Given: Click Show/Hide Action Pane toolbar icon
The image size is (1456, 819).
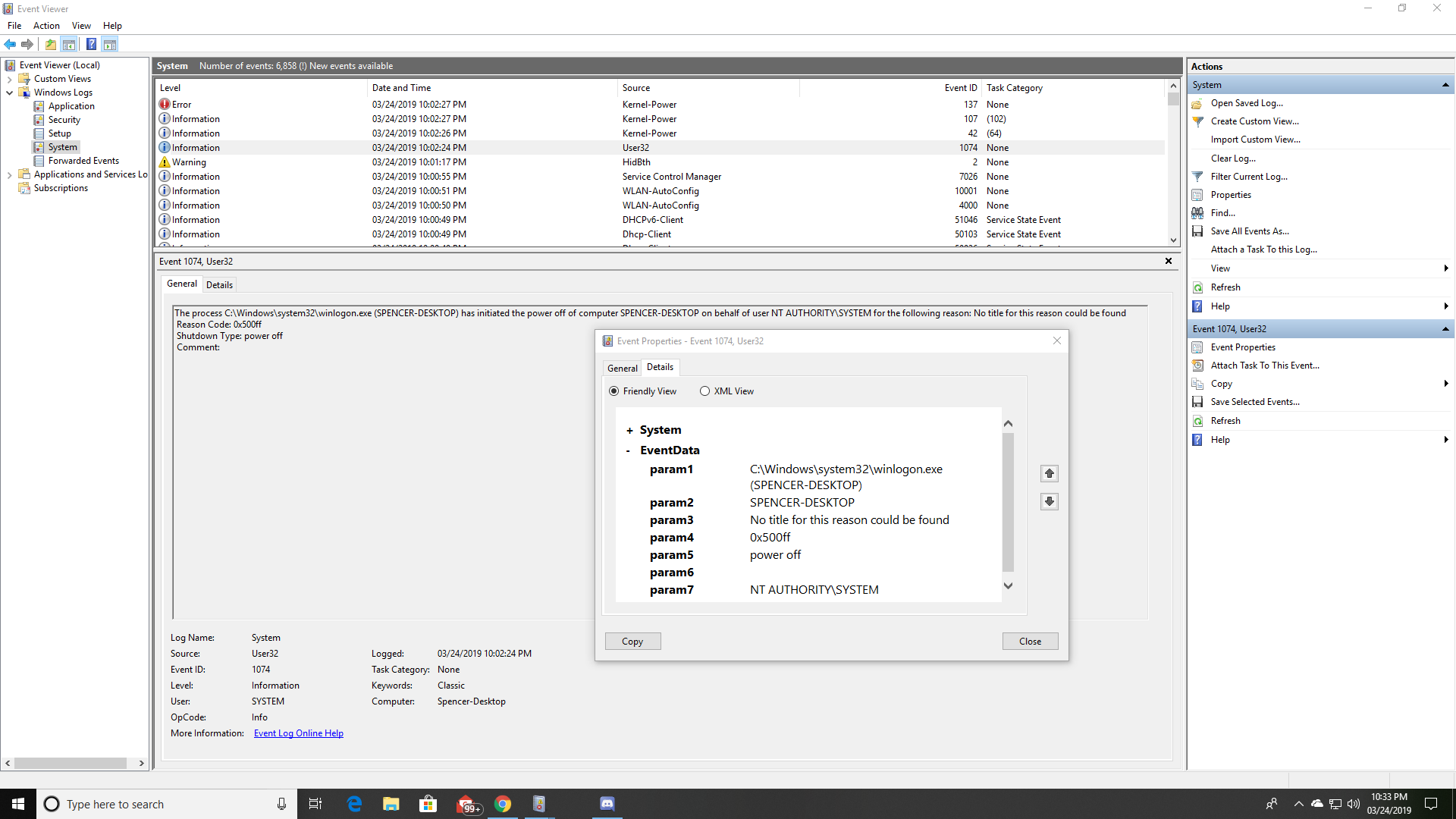Looking at the screenshot, I should (x=110, y=44).
